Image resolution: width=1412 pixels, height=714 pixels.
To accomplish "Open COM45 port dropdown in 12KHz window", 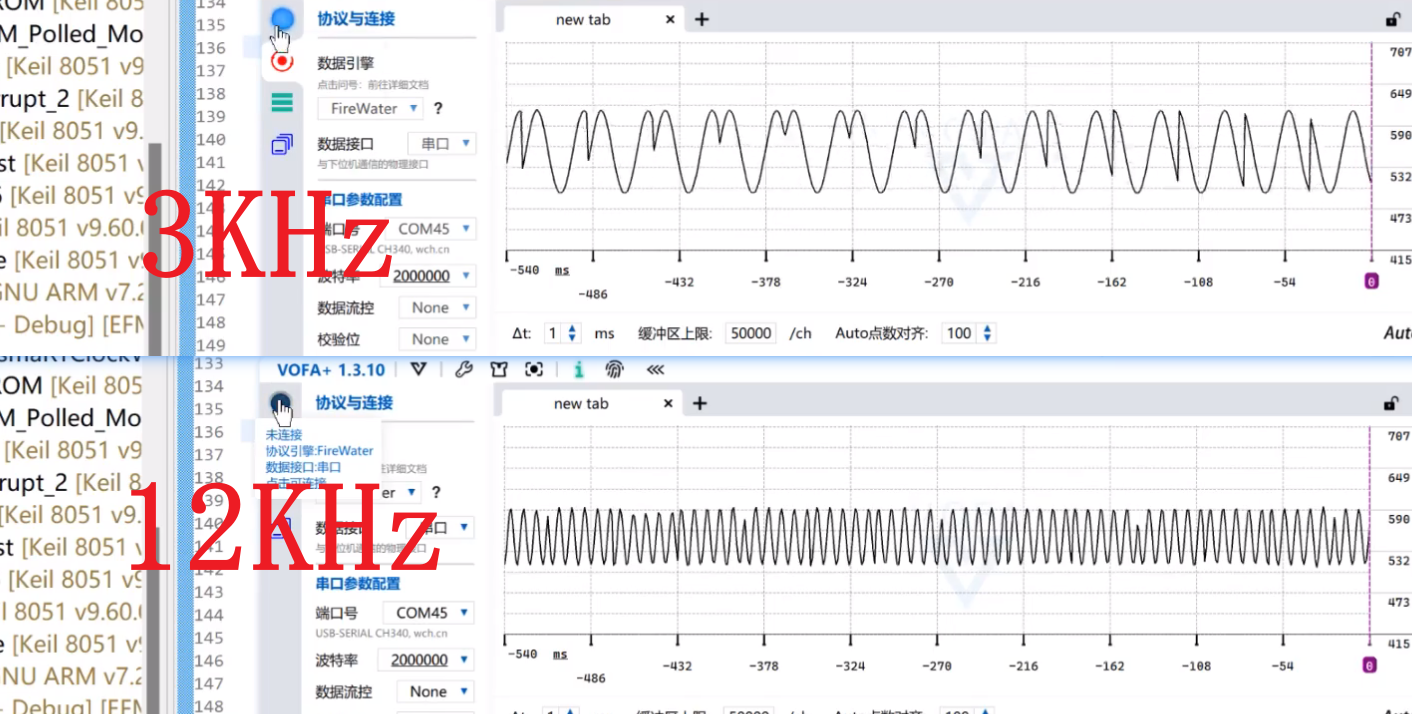I will pos(431,612).
